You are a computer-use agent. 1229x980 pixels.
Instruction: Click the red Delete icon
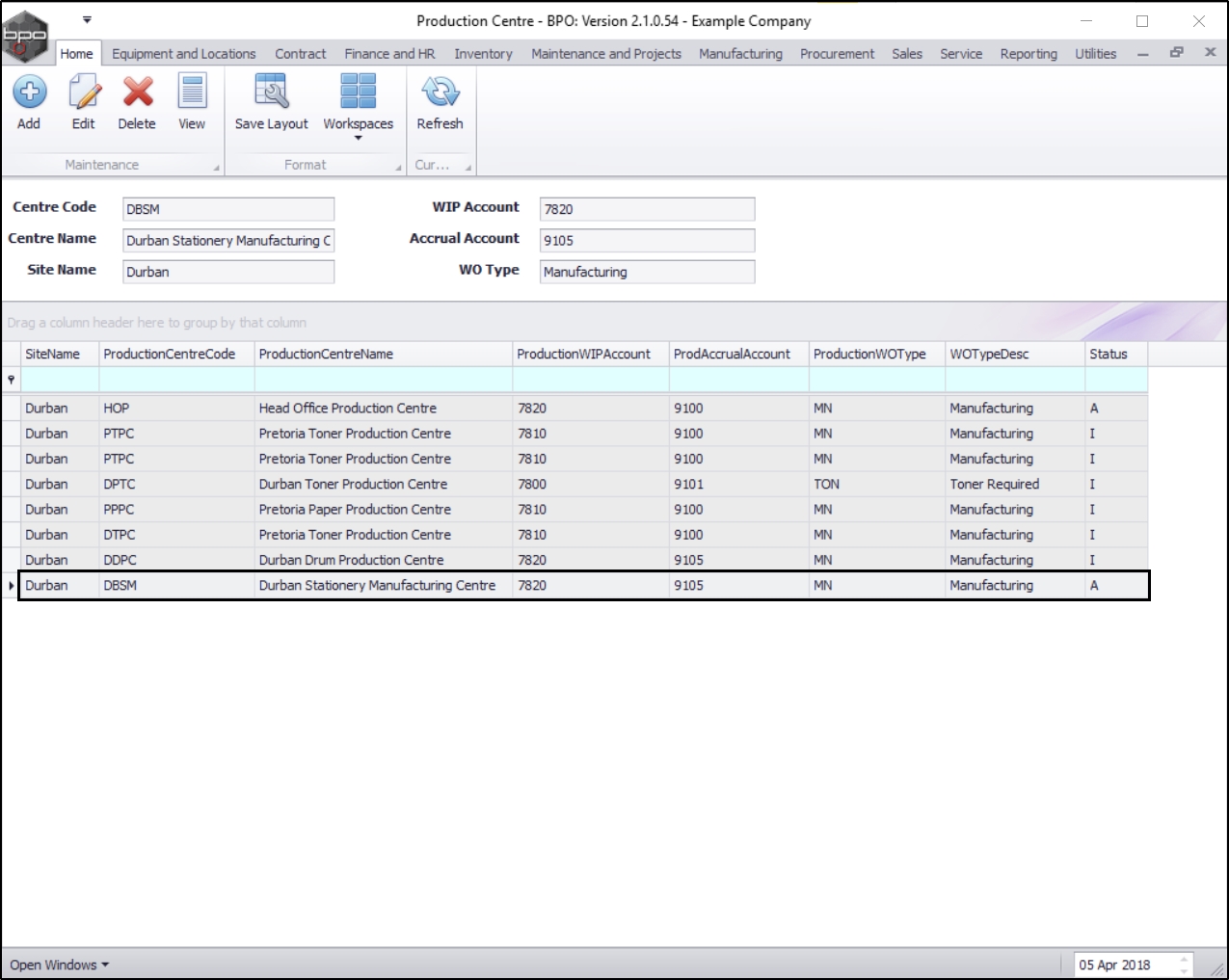click(x=137, y=93)
